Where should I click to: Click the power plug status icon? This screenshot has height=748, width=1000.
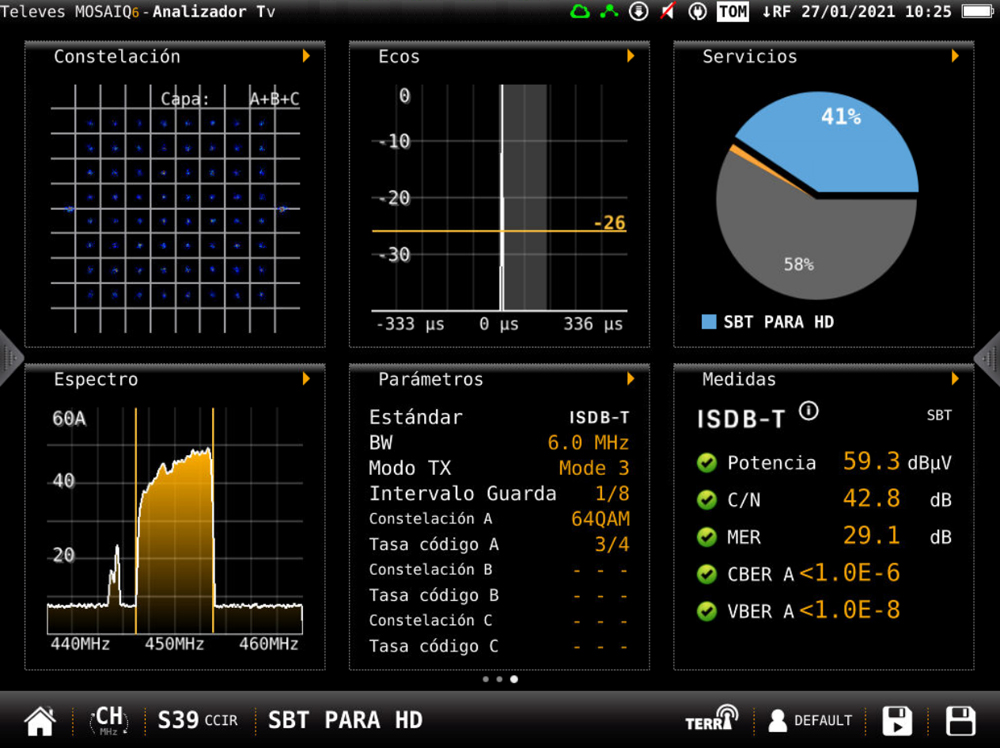697,11
